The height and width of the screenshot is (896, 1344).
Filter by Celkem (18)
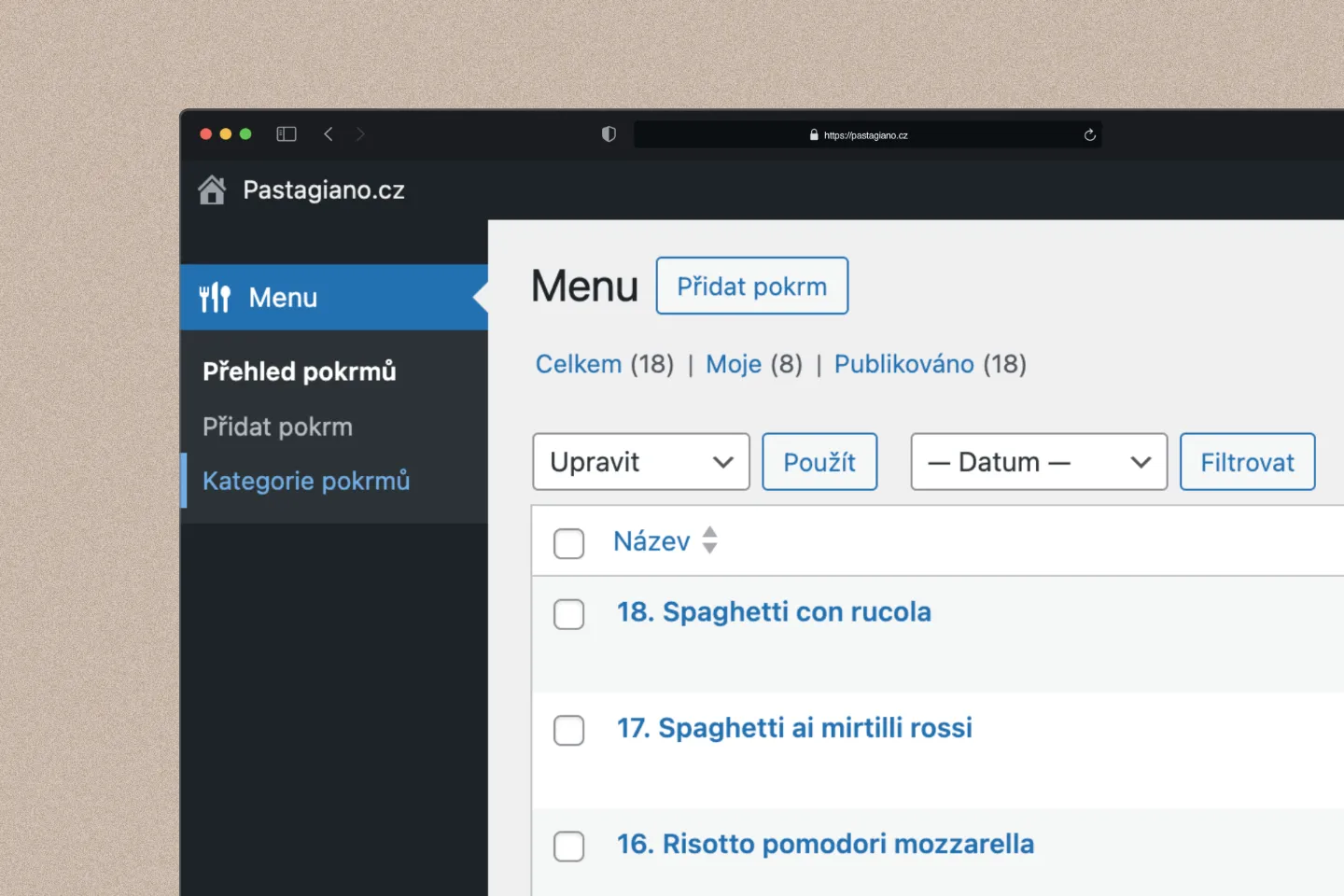click(605, 364)
